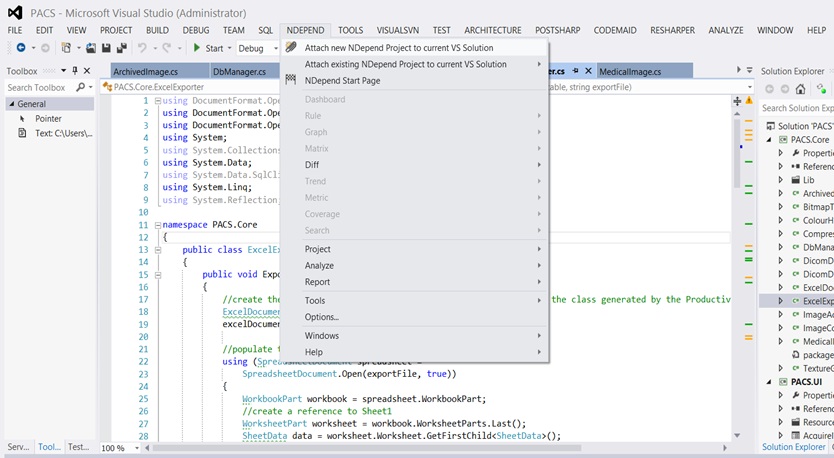Screen dimensions: 834x458
Task: Click the NDepend Start Page flag icon
Action: (290, 80)
